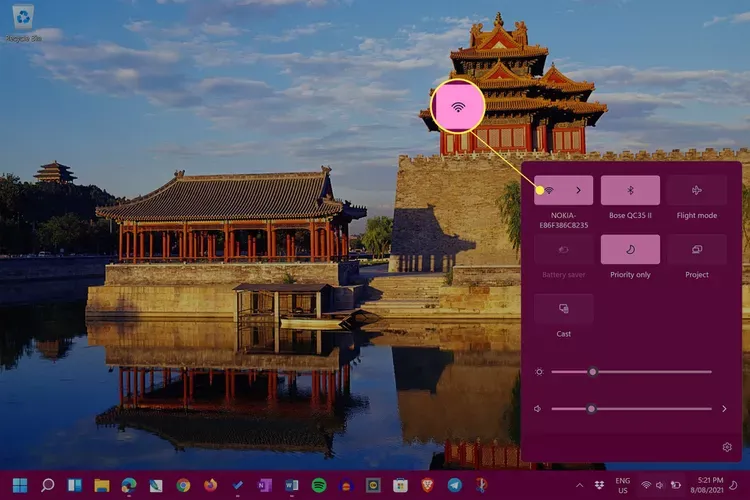The height and width of the screenshot is (500, 750).
Task: Open sound output chevron beside volume slider
Action: tap(724, 409)
